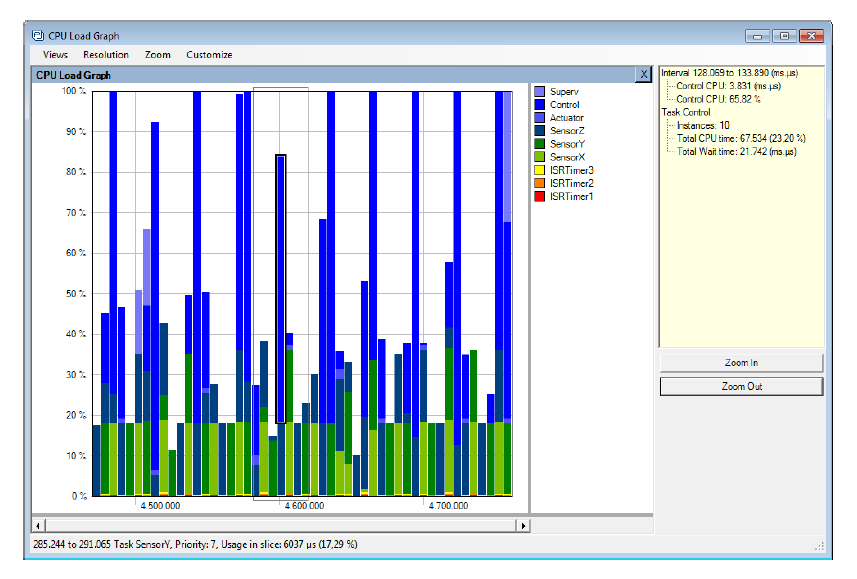The height and width of the screenshot is (579, 857).
Task: Click the Zoom In button
Action: point(741,362)
